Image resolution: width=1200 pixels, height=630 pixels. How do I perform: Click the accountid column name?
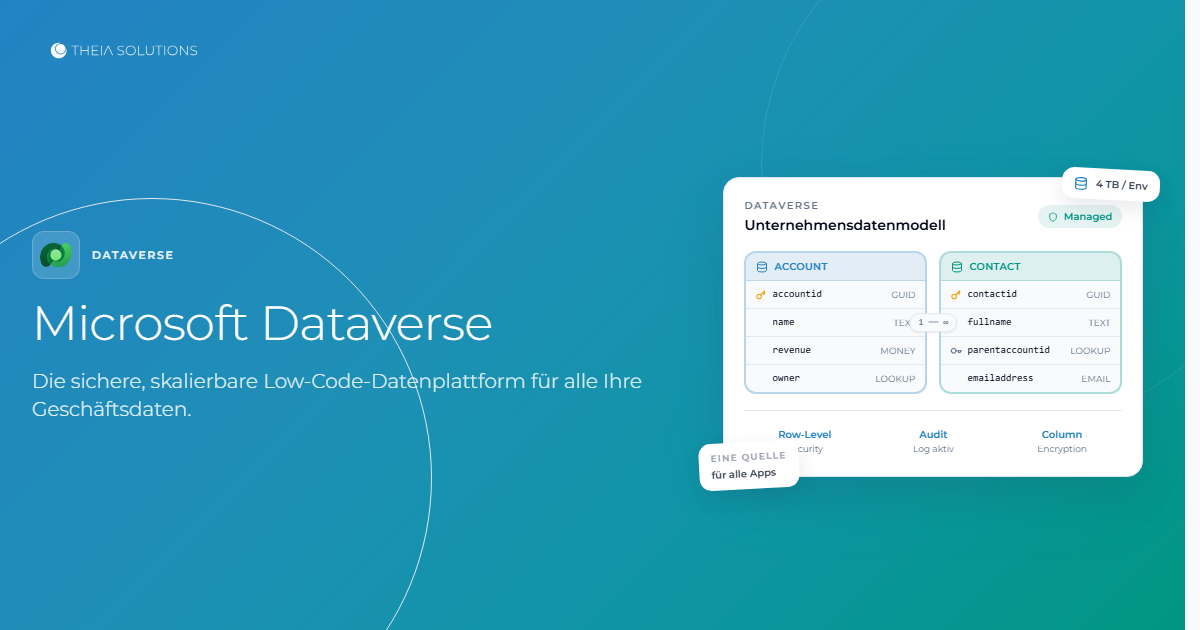coord(797,294)
